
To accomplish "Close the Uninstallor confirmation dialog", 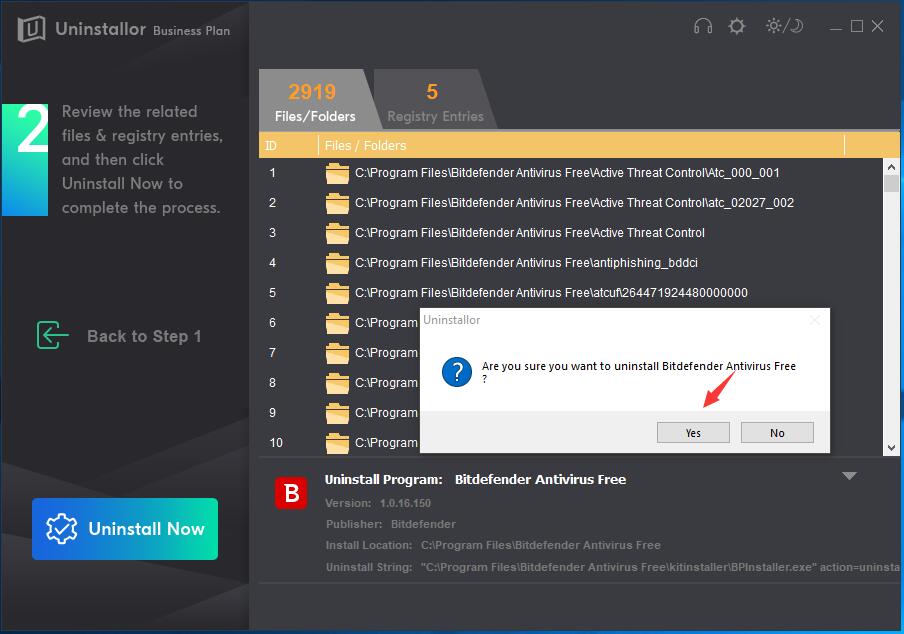I will coord(814,320).
